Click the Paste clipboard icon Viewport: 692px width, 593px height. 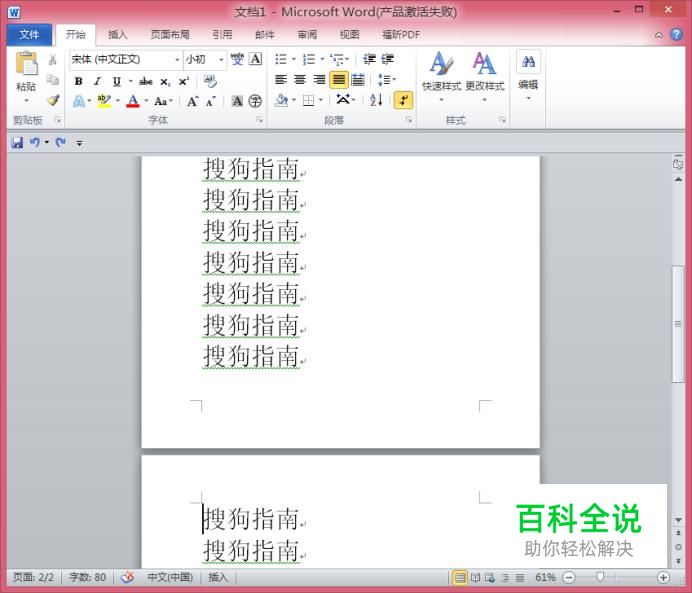(x=26, y=64)
